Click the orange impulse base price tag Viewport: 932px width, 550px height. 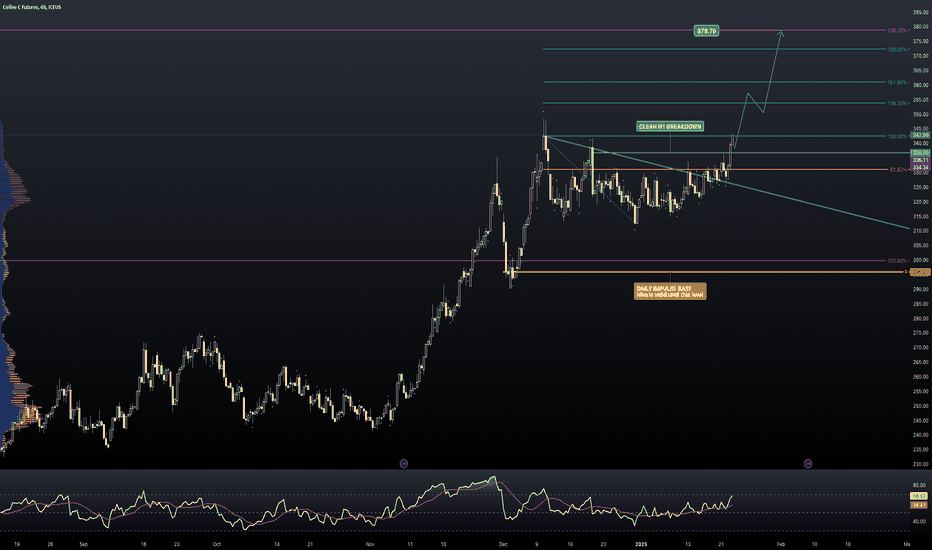[x=920, y=272]
